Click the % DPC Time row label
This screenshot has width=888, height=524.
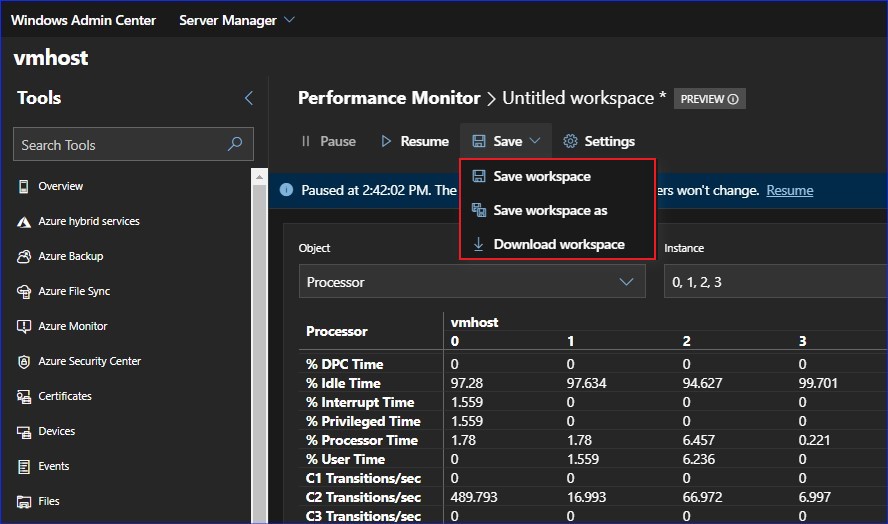(x=345, y=364)
